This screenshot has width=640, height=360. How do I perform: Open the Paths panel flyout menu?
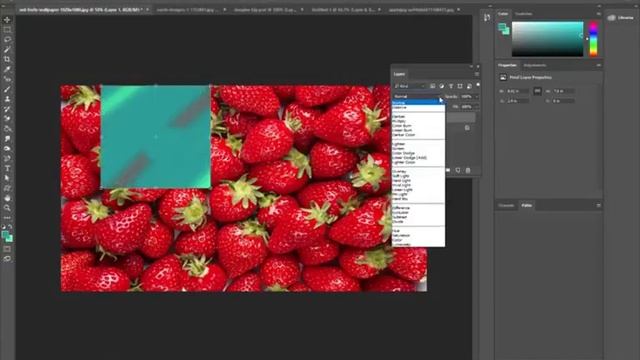(598, 205)
